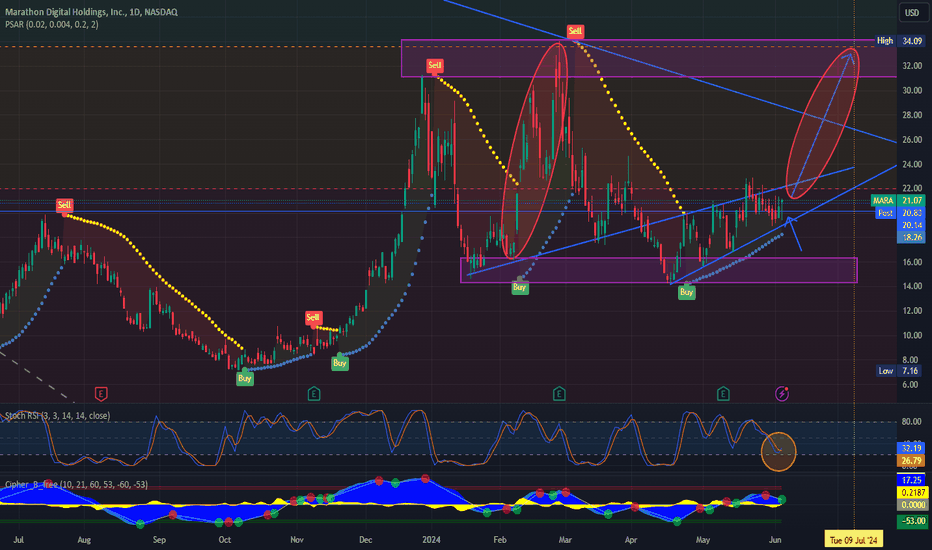
Task: Click the Buy signal label in late April
Action: pos(687,292)
